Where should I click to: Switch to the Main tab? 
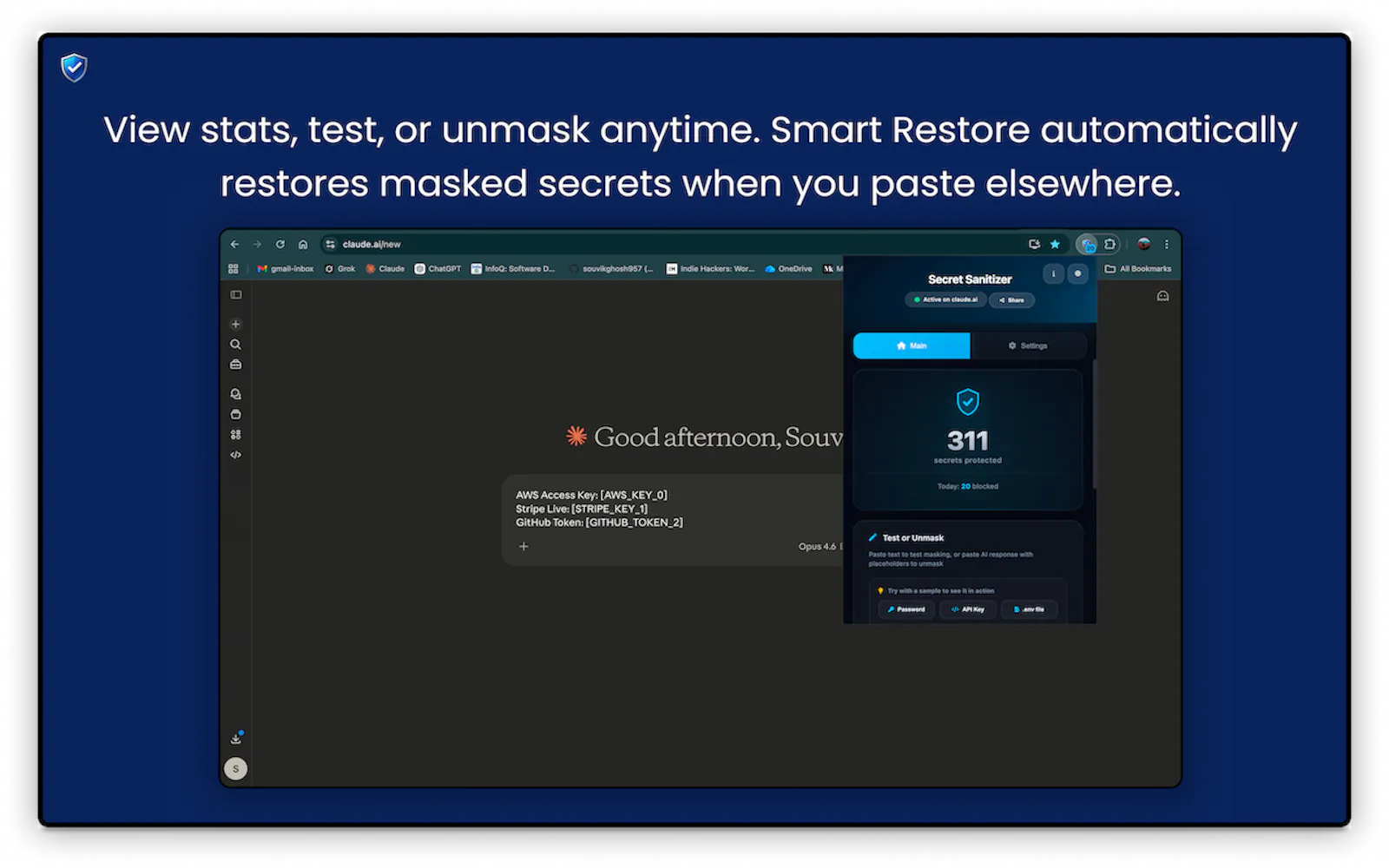[x=912, y=345]
